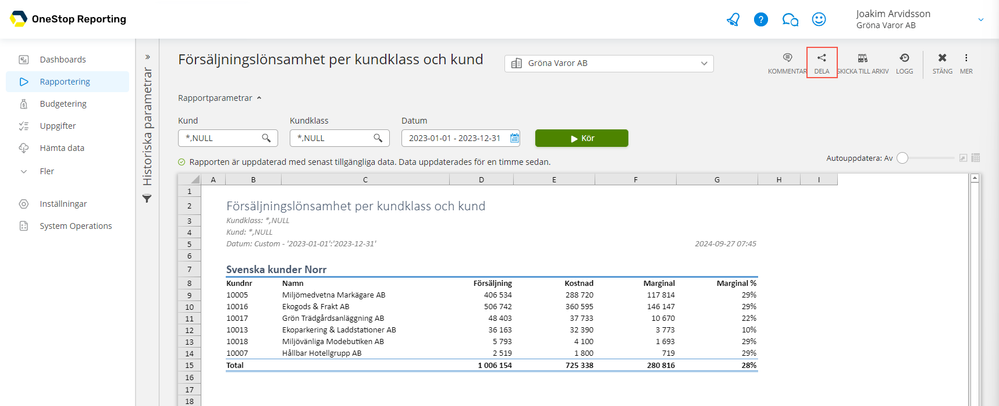
Task: Close the report with Stäng
Action: pos(942,63)
